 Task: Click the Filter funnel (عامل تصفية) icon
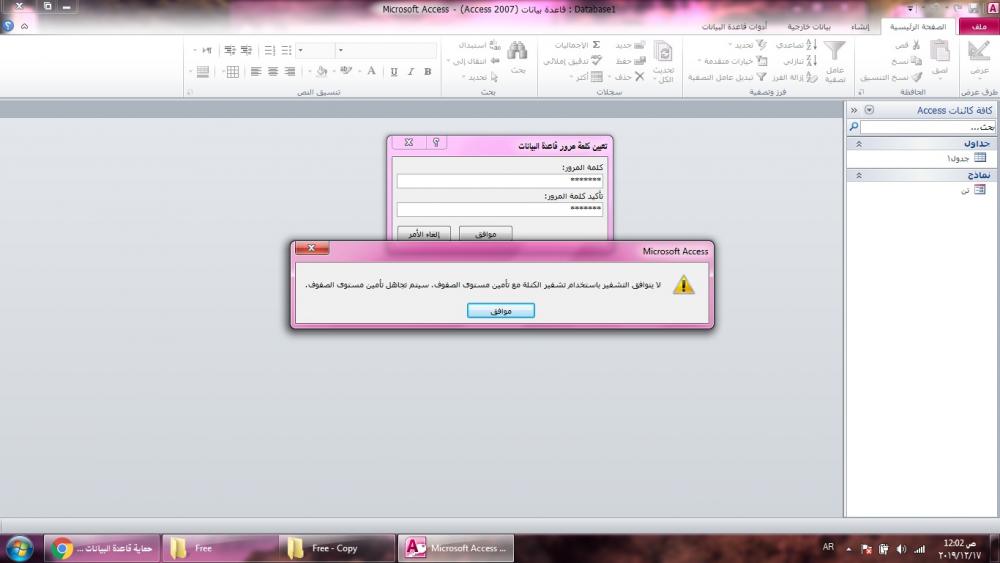pos(834,51)
